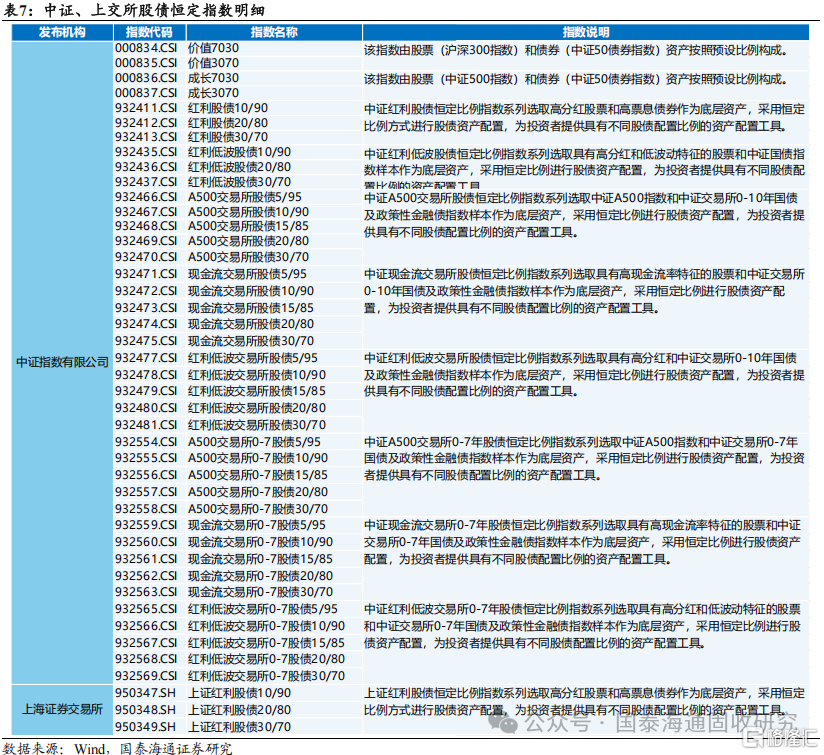The image size is (824, 755).
Task: Click 上证红利股债30/70 name cell
Action: click(x=239, y=727)
